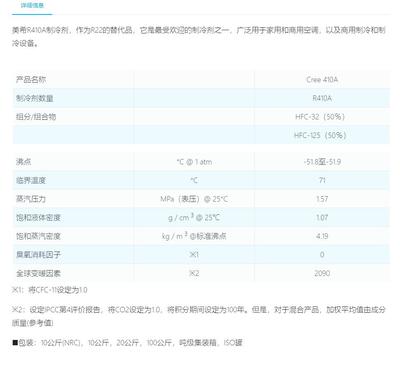Select the °C @ 1 atm unit cell
This screenshot has height=368, width=400.
[194, 162]
